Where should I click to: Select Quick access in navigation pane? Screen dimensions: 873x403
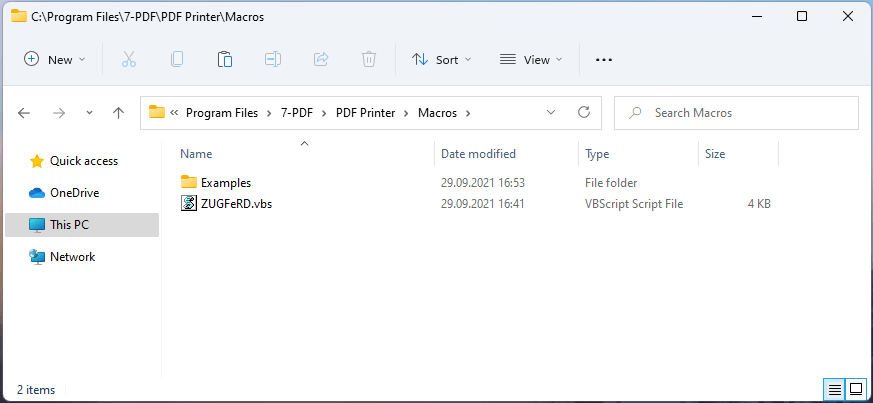pos(82,161)
